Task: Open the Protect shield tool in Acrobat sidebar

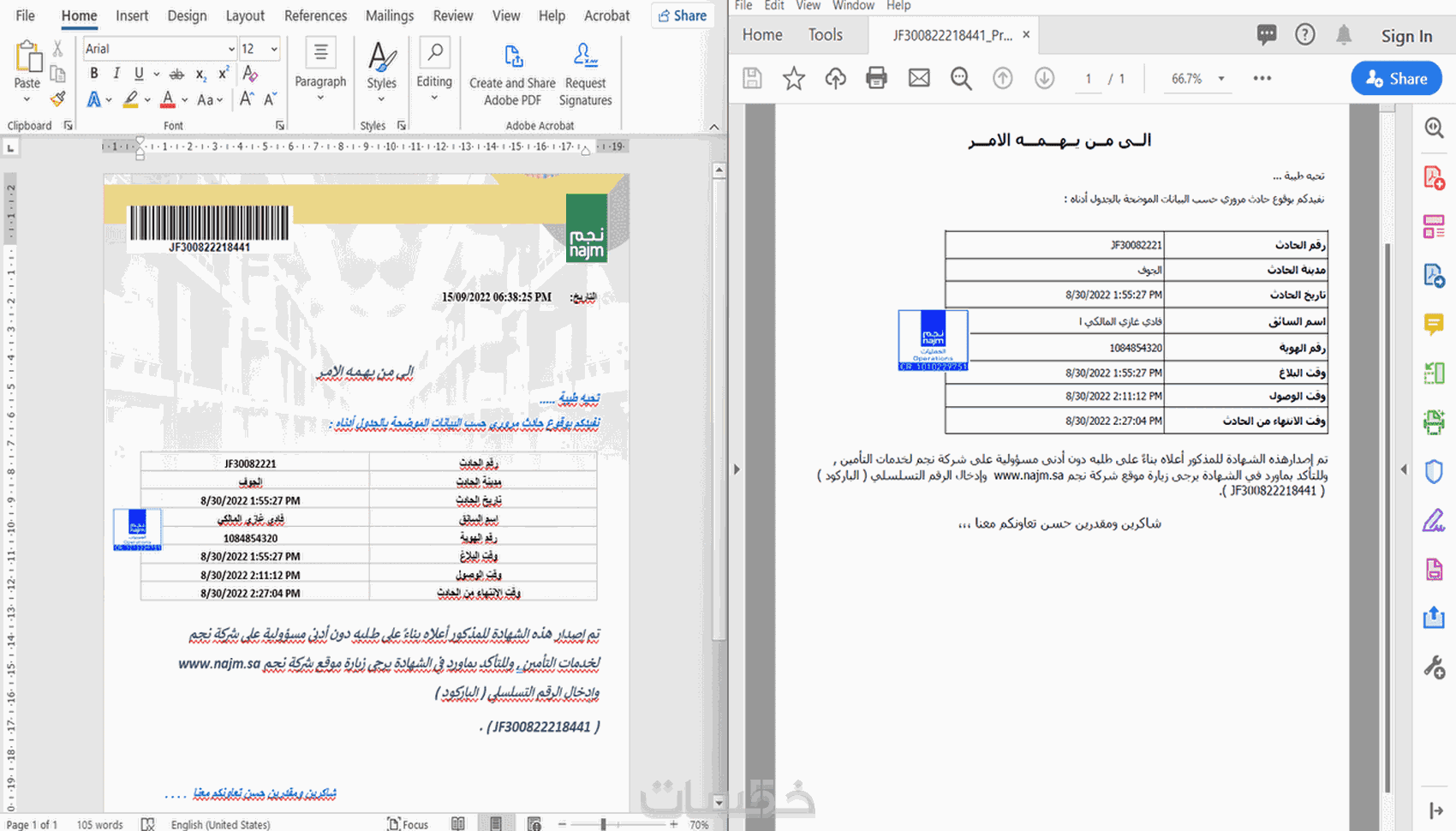Action: [1434, 471]
